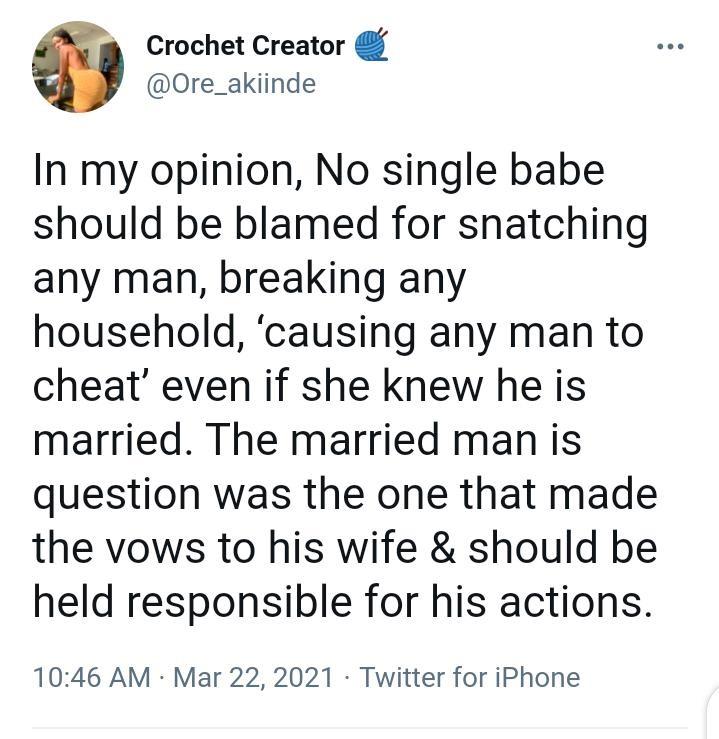Click the word "household" in the tweet
This screenshot has height=739, width=719.
131,332
